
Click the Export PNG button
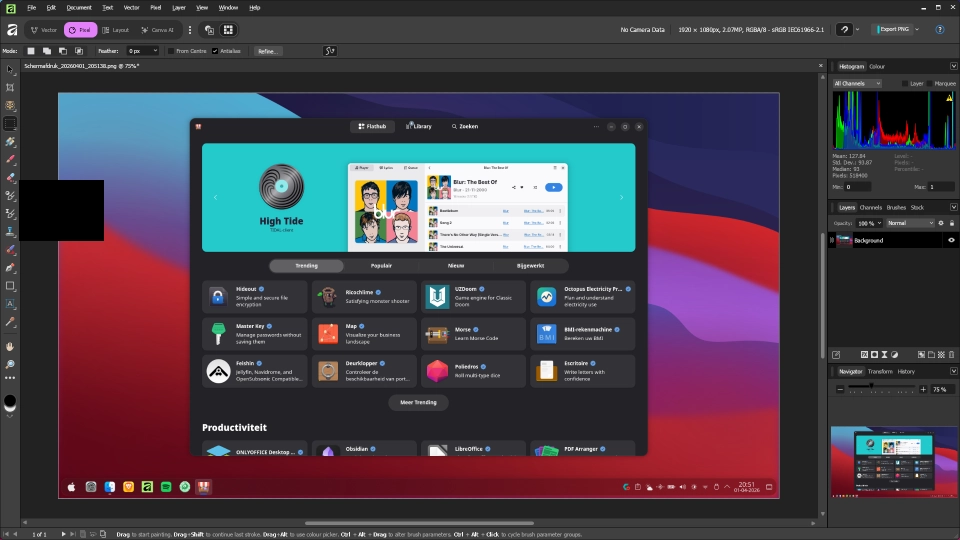(x=891, y=30)
